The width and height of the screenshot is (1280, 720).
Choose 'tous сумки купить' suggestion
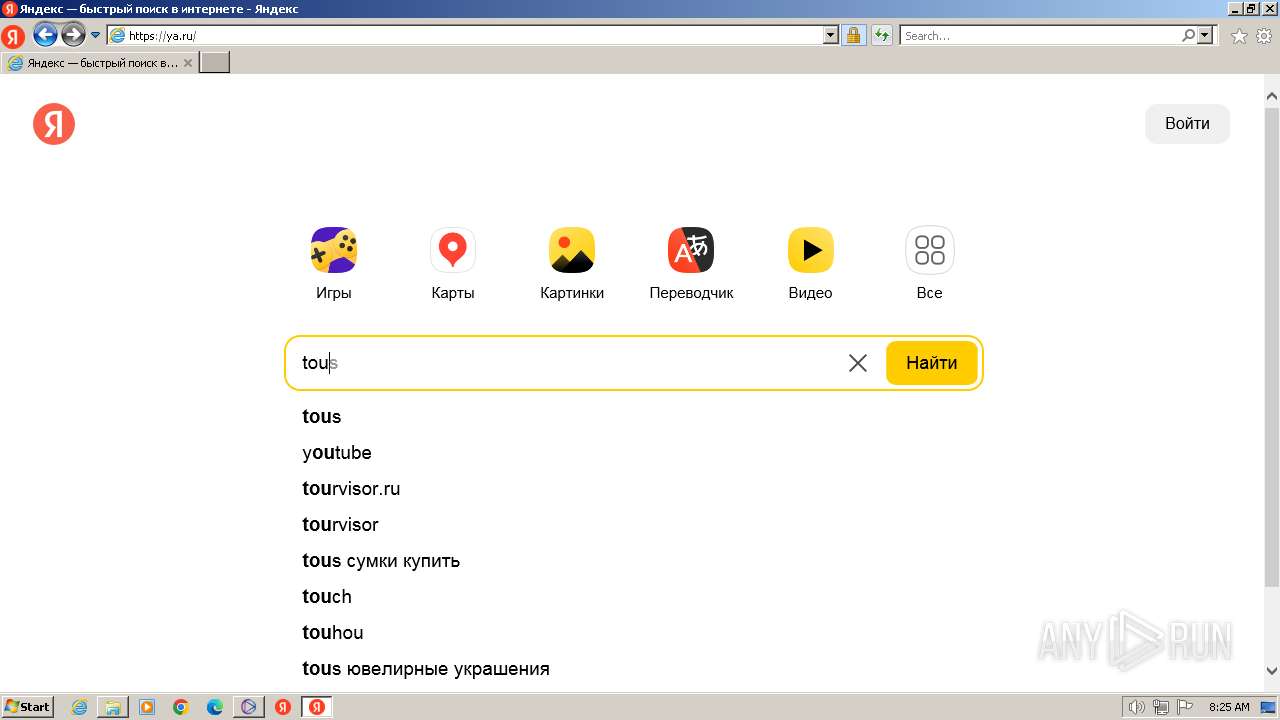point(381,561)
